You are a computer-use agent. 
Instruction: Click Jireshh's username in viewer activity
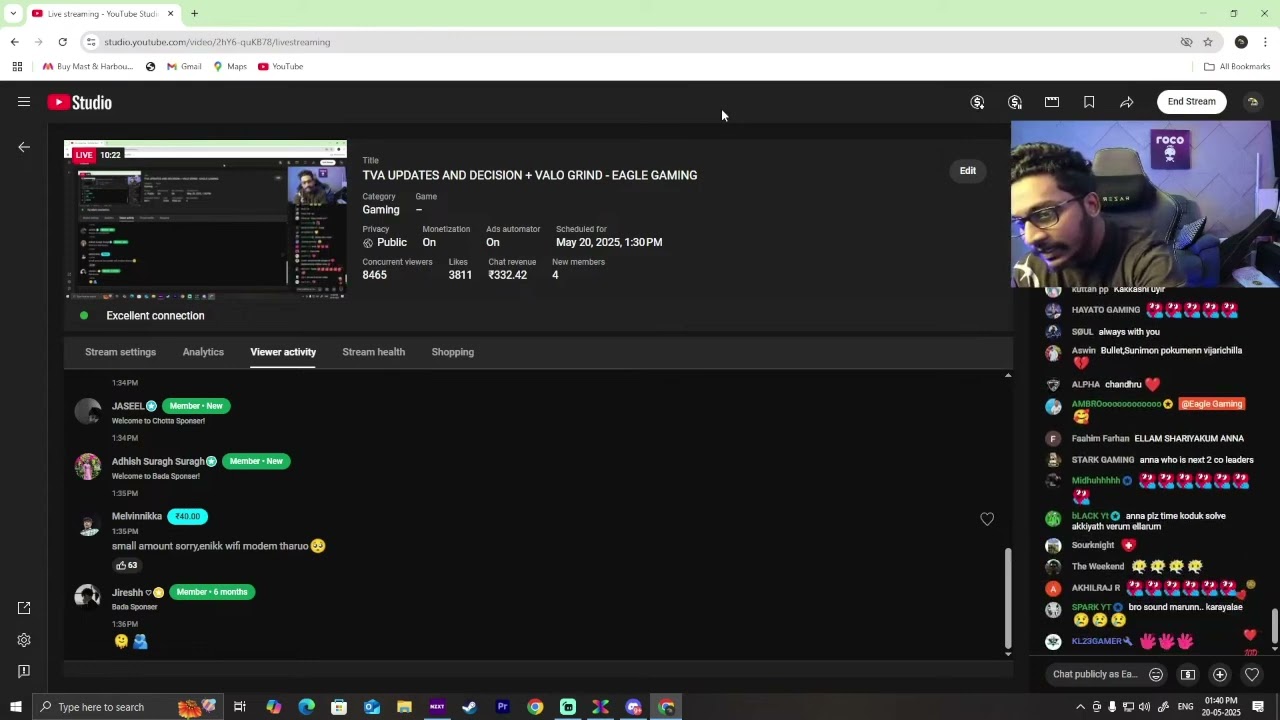pyautogui.click(x=127, y=592)
